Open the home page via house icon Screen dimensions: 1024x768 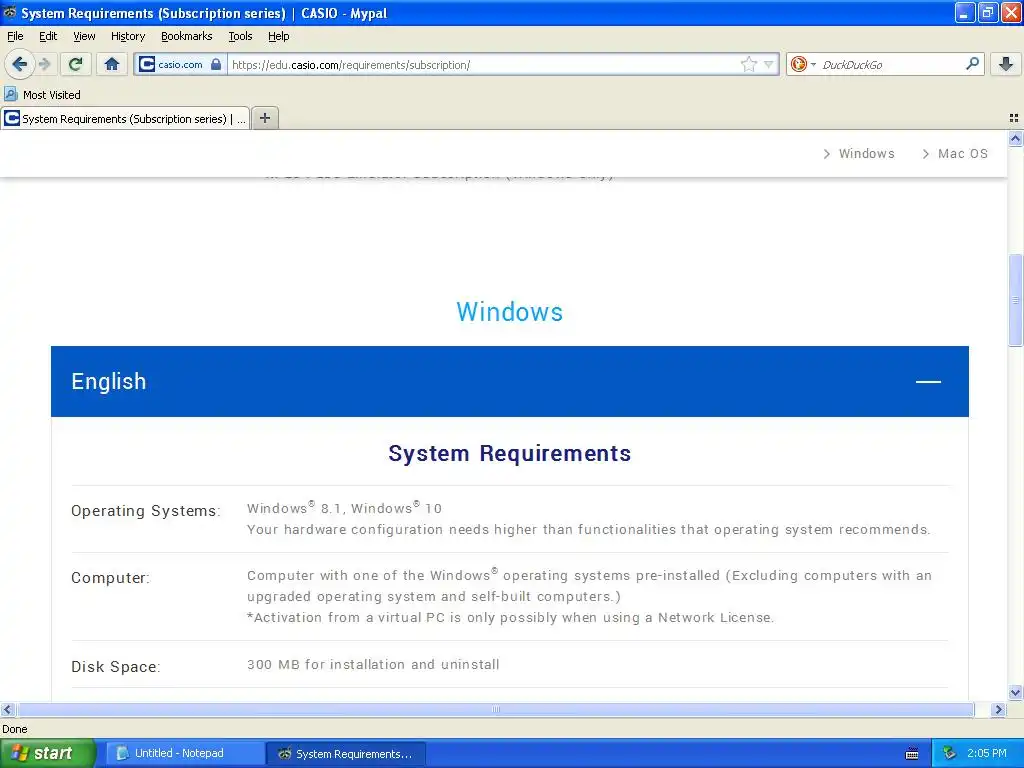pos(112,64)
